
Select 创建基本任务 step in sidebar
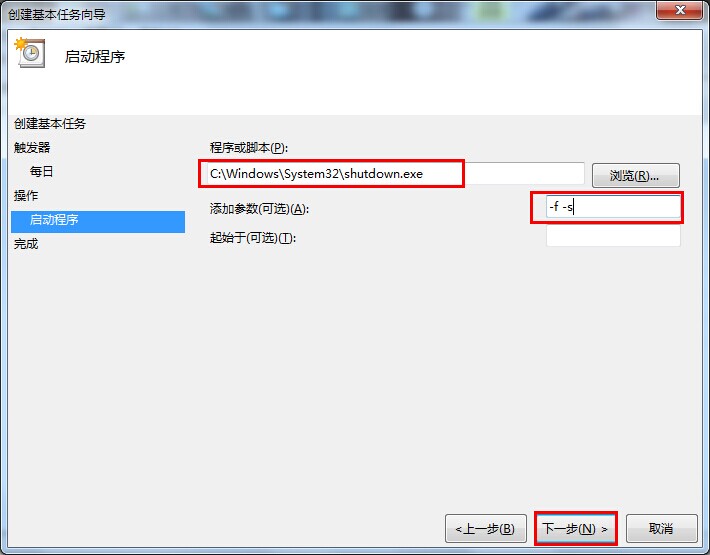(x=50, y=124)
